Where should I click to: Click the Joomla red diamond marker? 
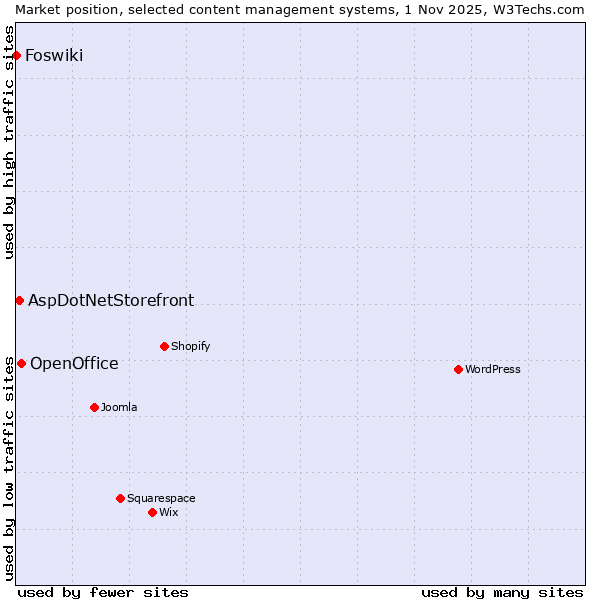pyautogui.click(x=94, y=407)
